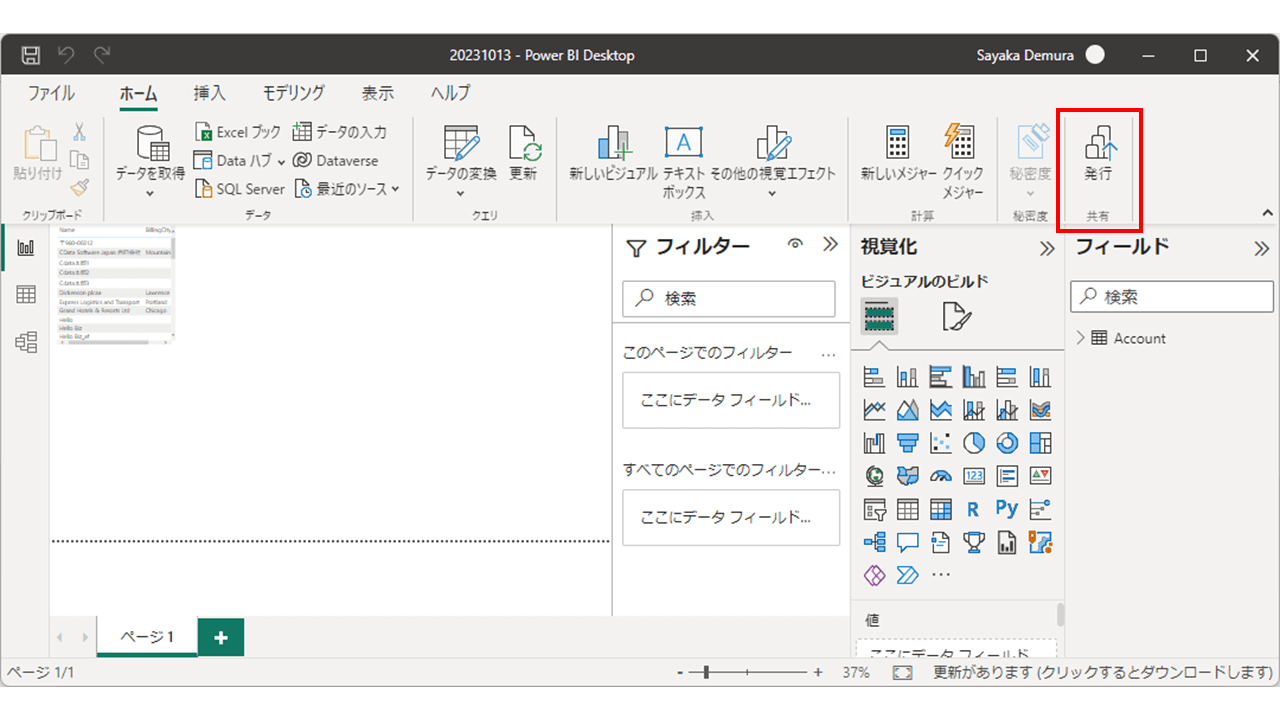Click Excel ブック data source button
This screenshot has height=720, width=1280.
tap(237, 132)
